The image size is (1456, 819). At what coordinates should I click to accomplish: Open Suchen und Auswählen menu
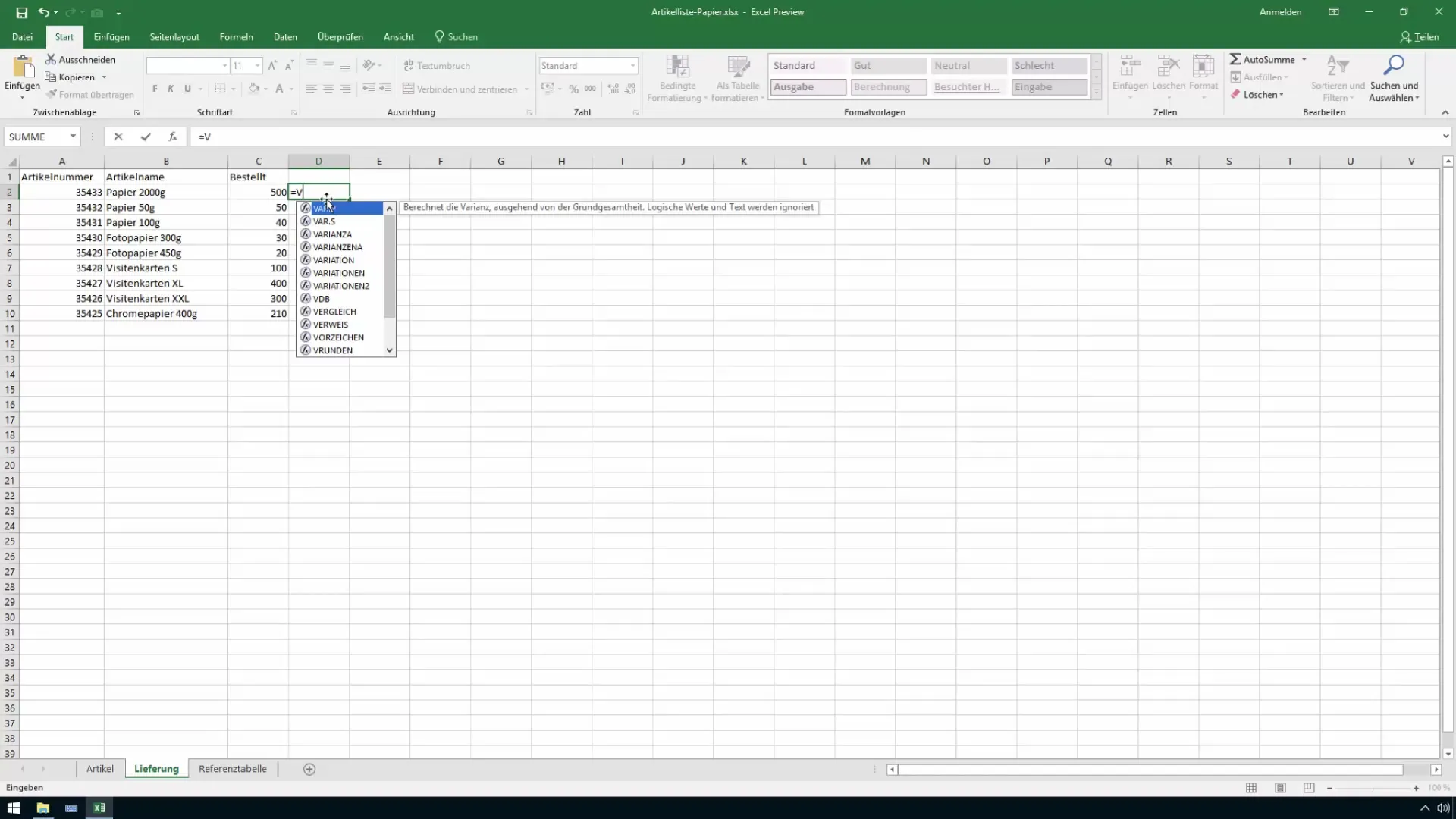[1395, 78]
